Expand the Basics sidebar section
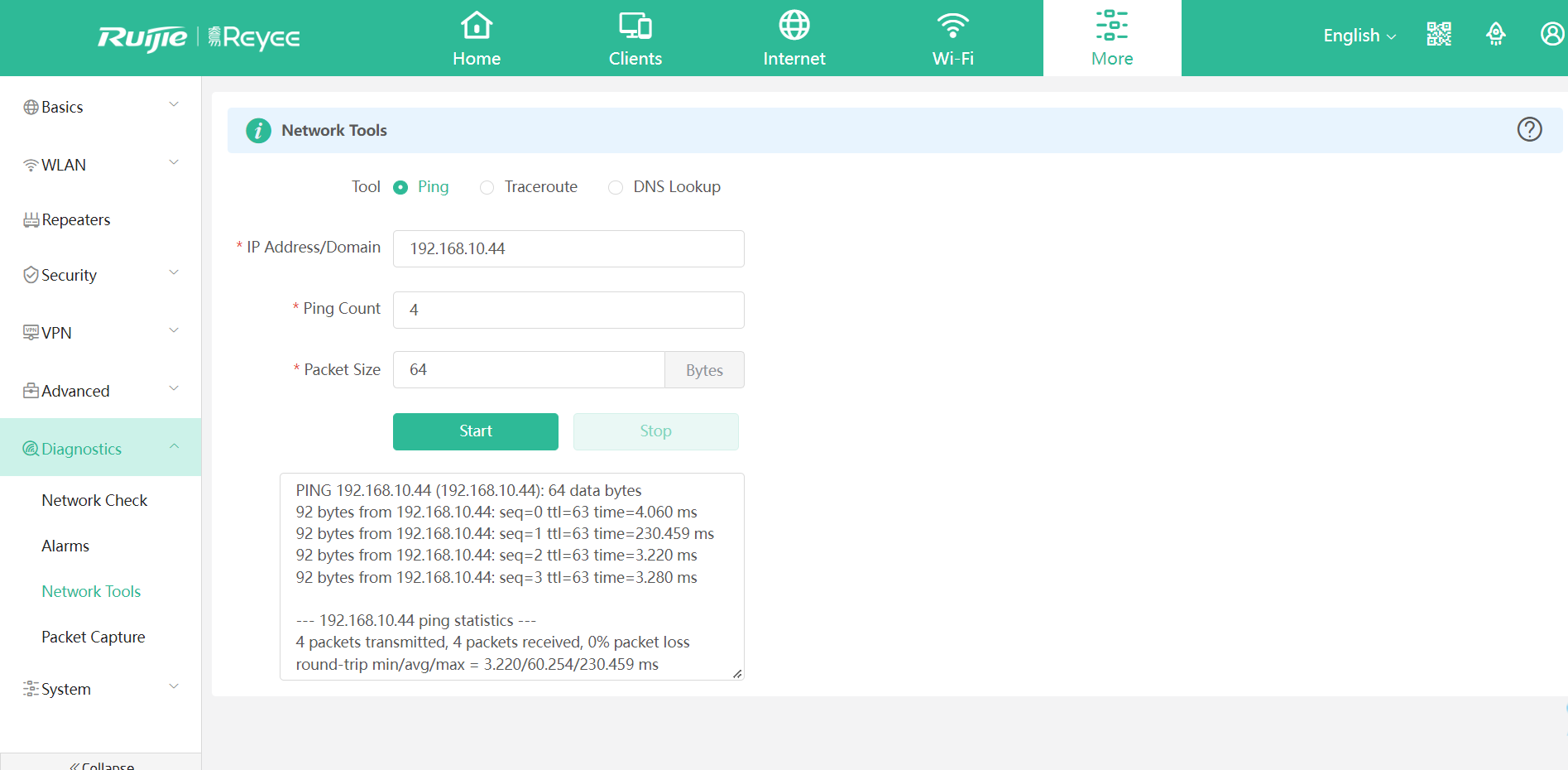 99,107
